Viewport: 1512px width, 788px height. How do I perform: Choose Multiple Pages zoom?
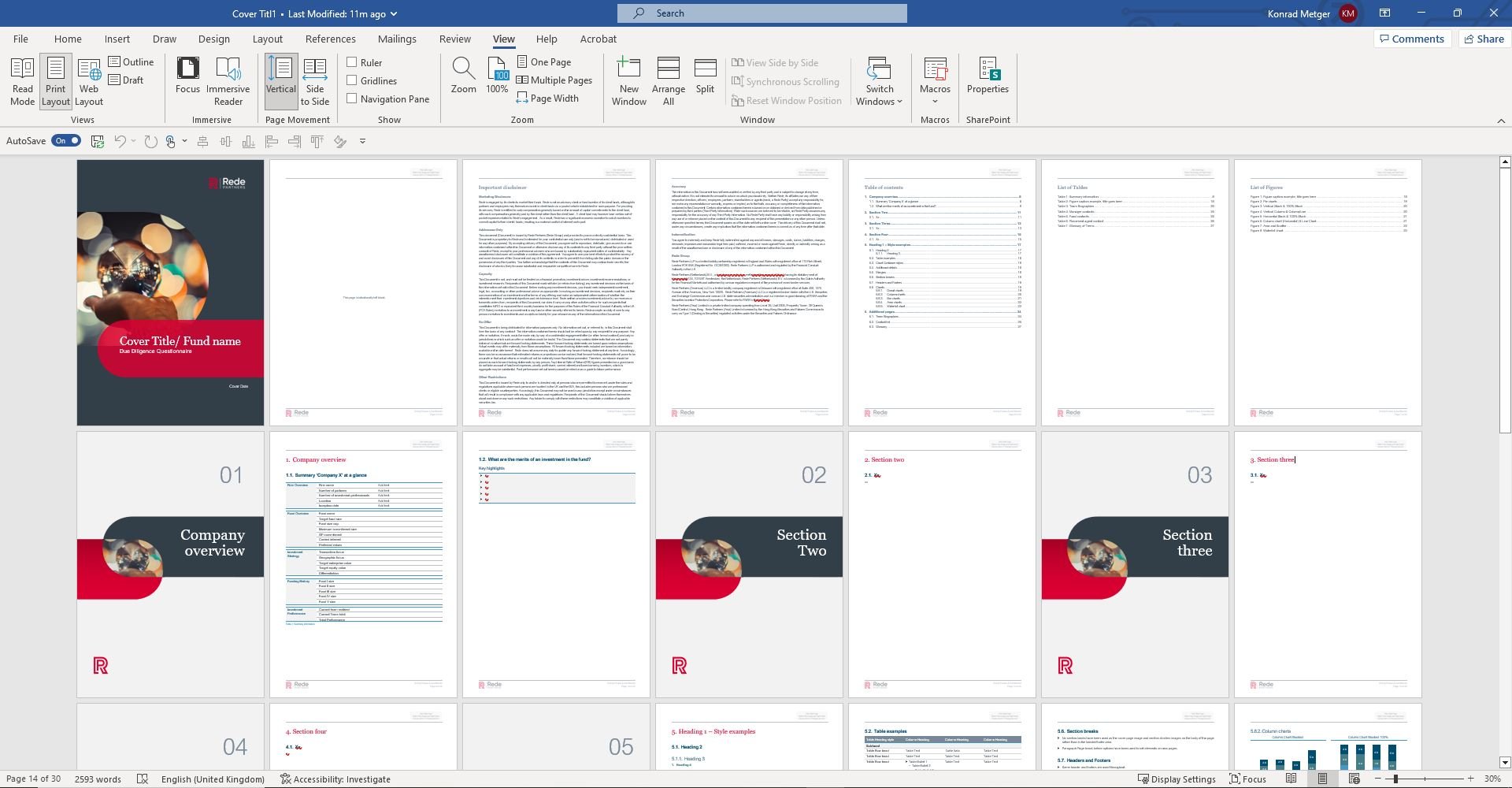[x=554, y=80]
